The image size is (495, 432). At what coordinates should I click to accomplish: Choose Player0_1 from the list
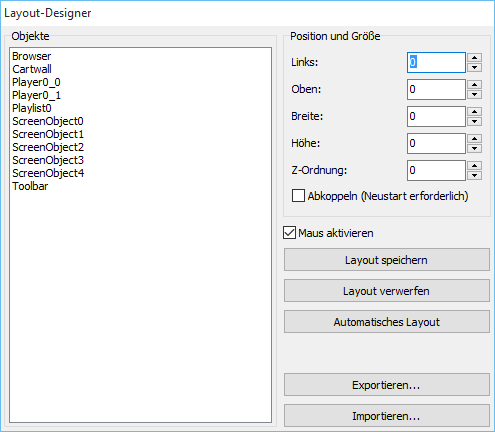36,95
